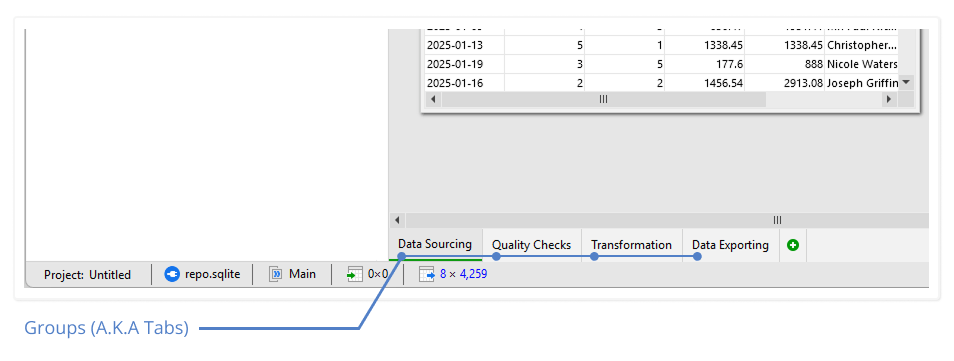Click the table's vertical scroll down arrow
Viewport: 954px width, 361px height.
(907, 82)
